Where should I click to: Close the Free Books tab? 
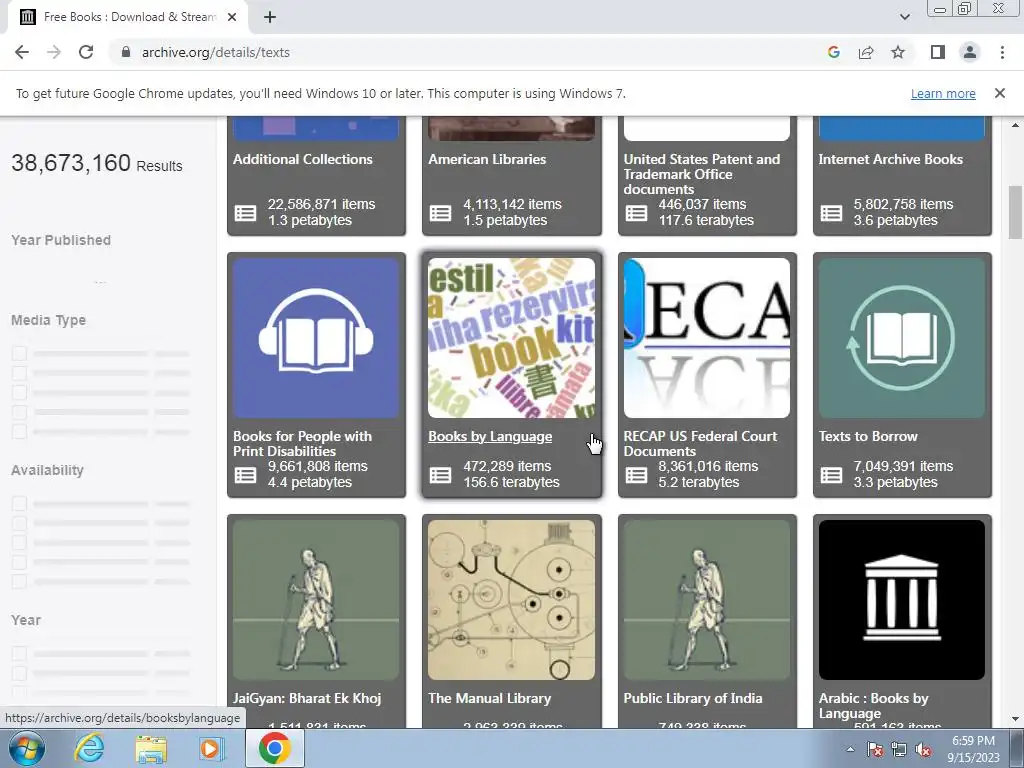click(232, 17)
